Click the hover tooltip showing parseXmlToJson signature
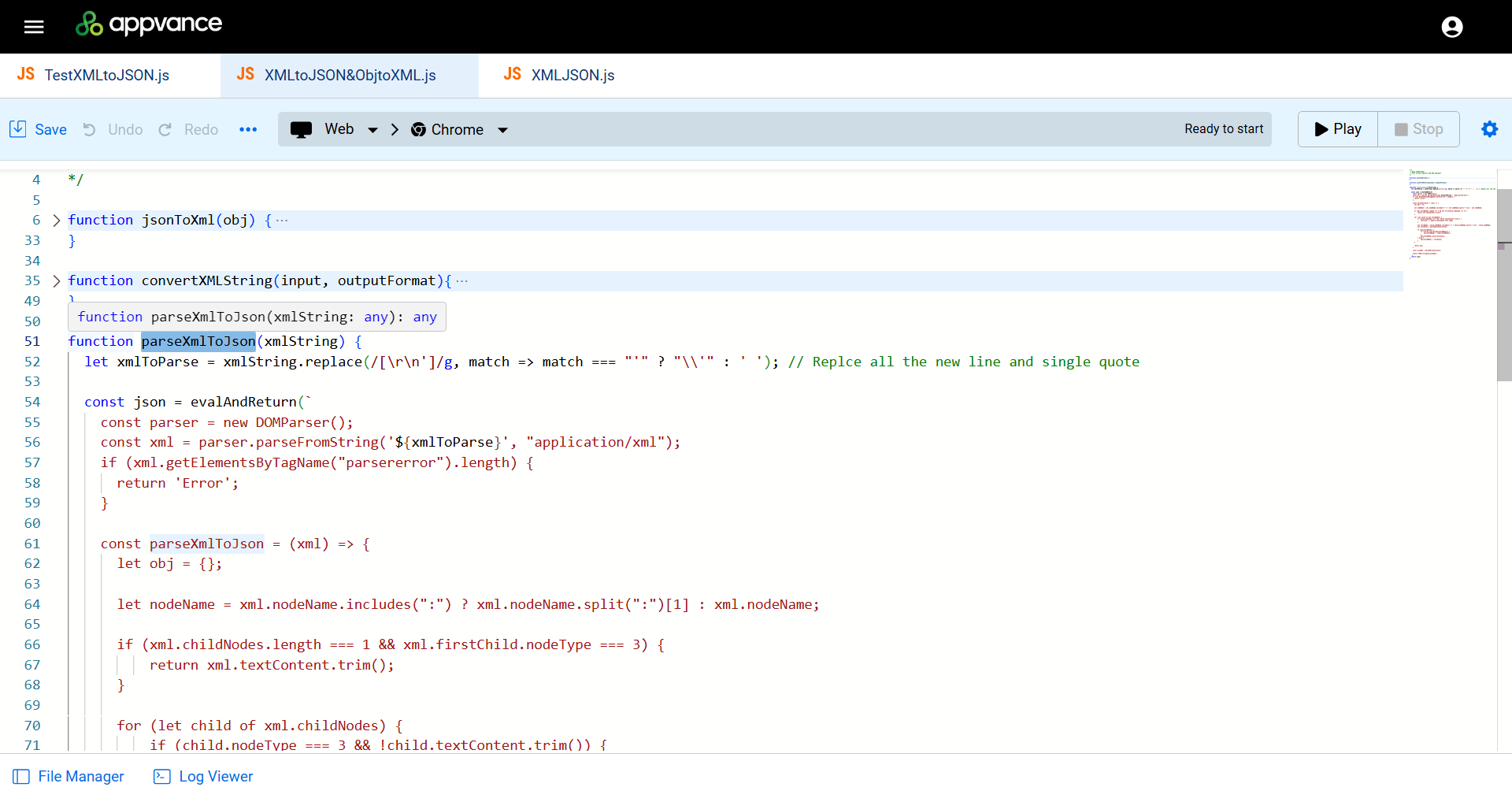This screenshot has width=1512, height=787. (x=258, y=317)
